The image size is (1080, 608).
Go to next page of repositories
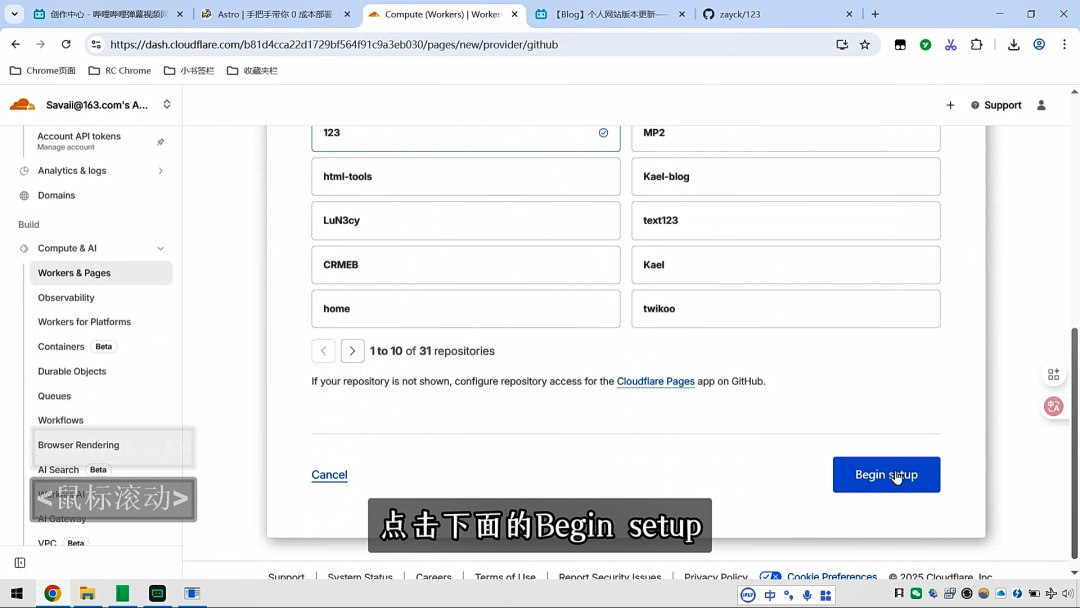click(352, 351)
